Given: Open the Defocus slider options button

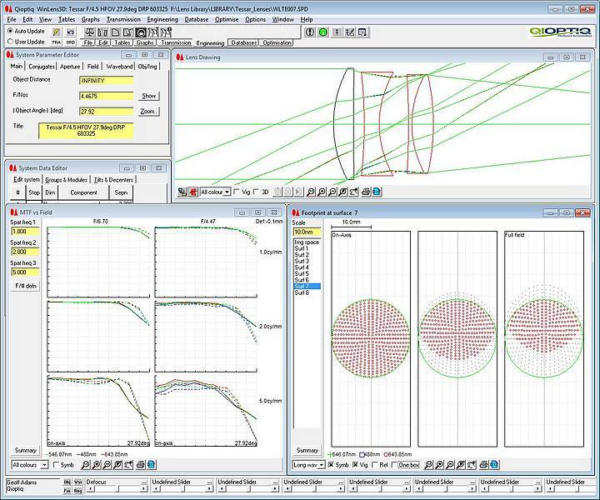Looking at the screenshot, I should coord(144,482).
